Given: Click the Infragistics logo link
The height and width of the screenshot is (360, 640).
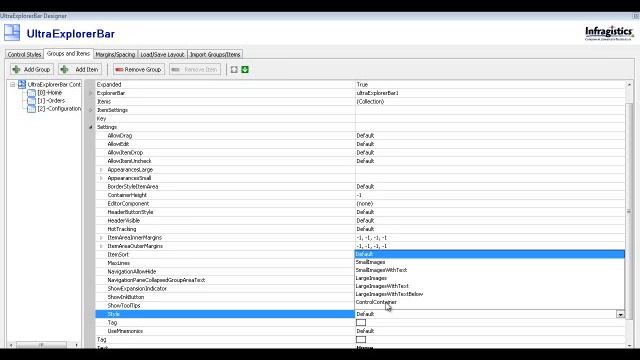Looking at the screenshot, I should (609, 33).
